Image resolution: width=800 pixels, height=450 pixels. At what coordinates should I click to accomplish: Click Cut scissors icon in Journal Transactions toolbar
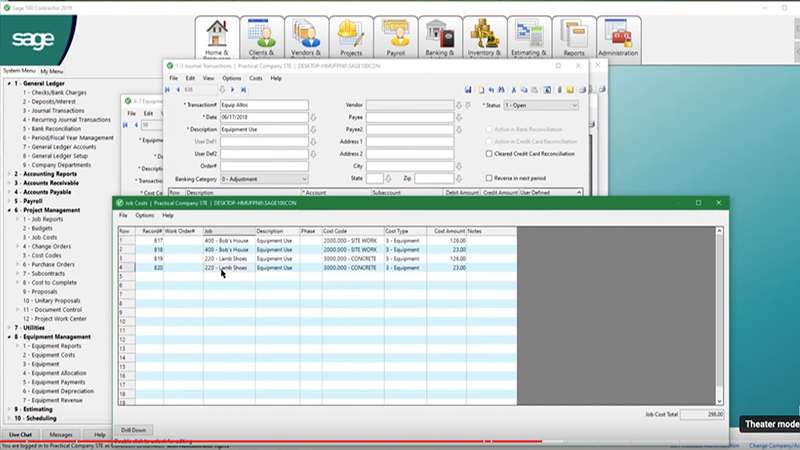pos(514,90)
